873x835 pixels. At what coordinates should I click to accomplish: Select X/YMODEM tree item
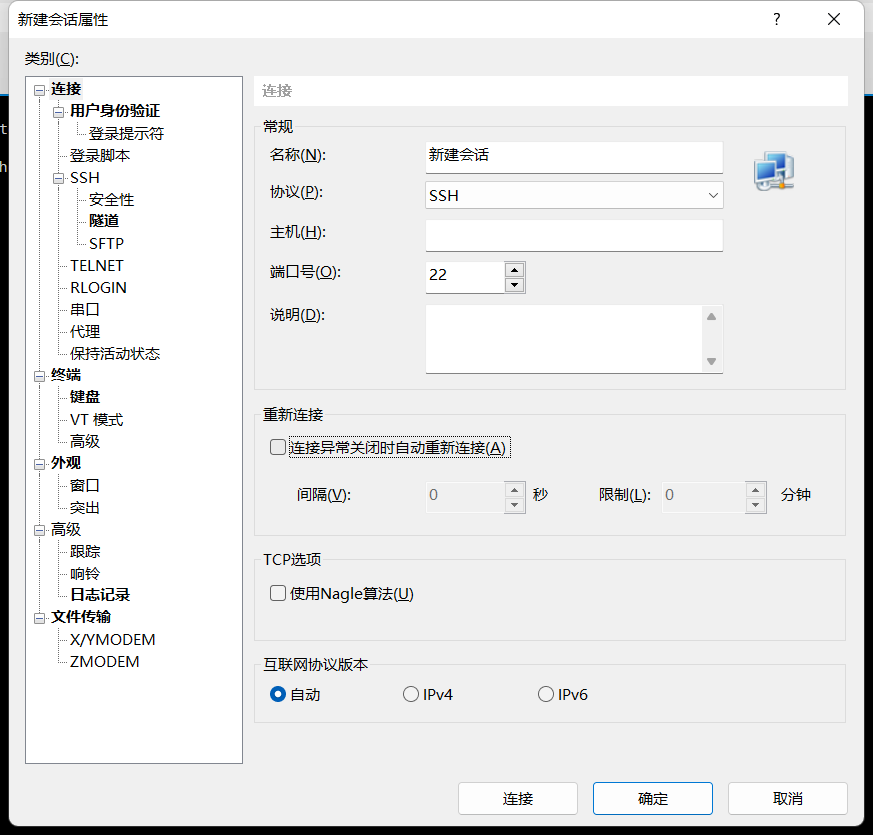pos(112,640)
